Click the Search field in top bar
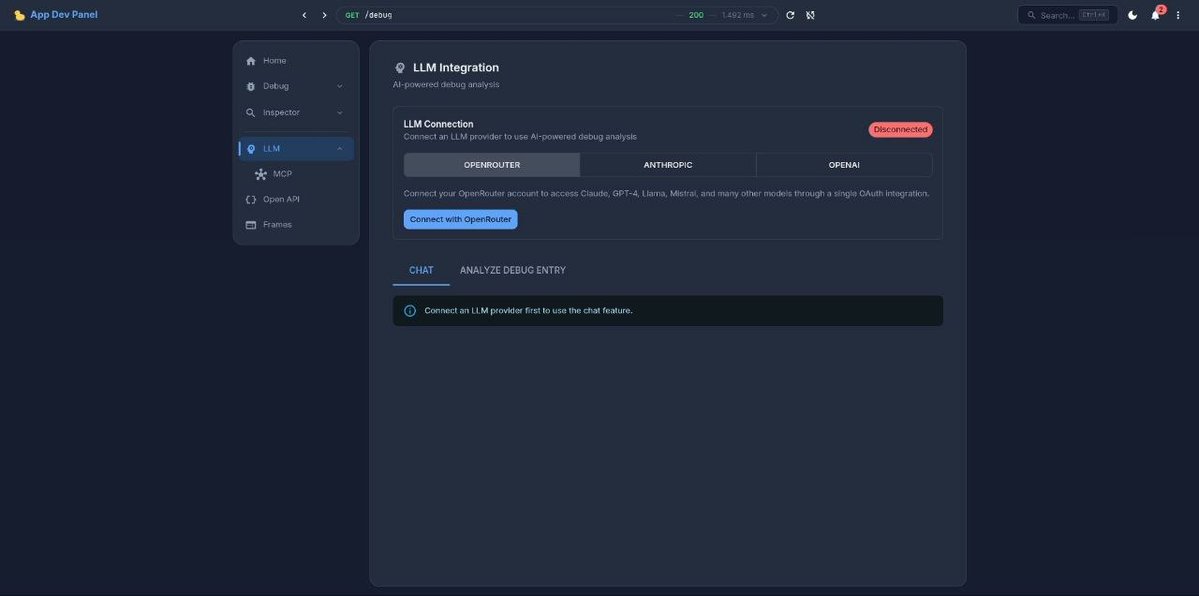The width and height of the screenshot is (1199, 596). (1067, 15)
